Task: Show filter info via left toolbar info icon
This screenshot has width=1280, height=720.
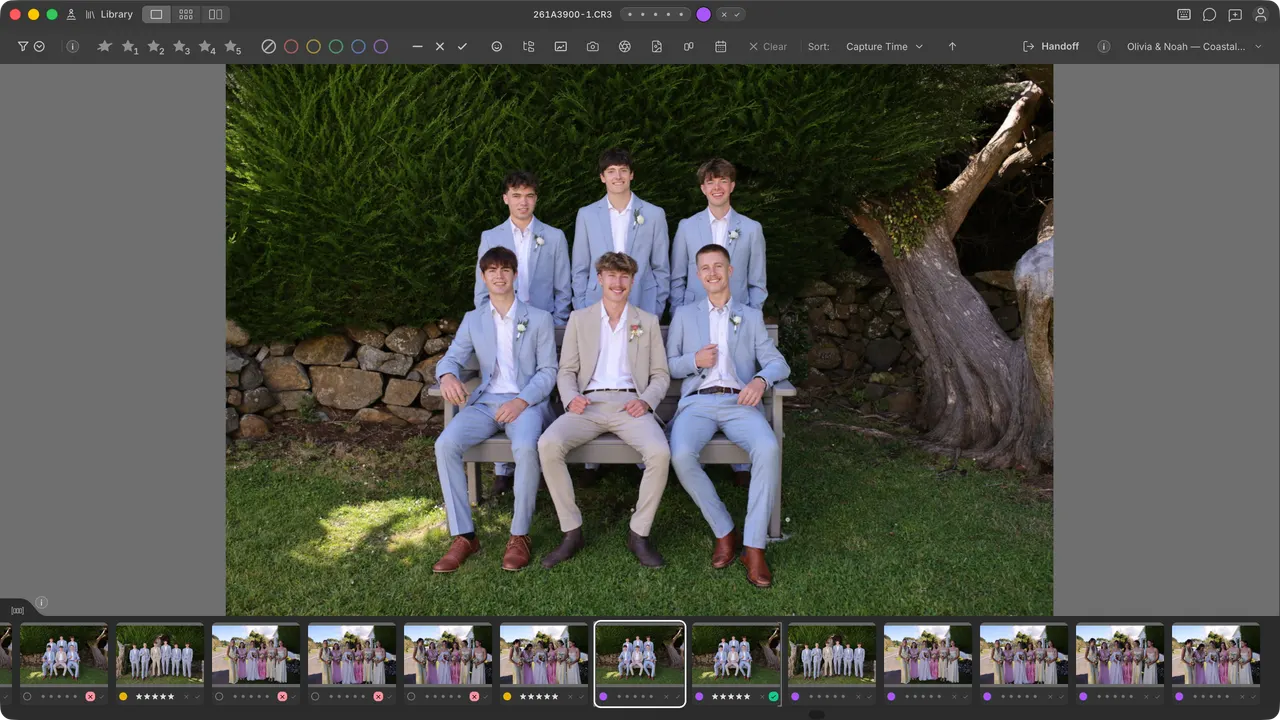Action: (x=72, y=47)
